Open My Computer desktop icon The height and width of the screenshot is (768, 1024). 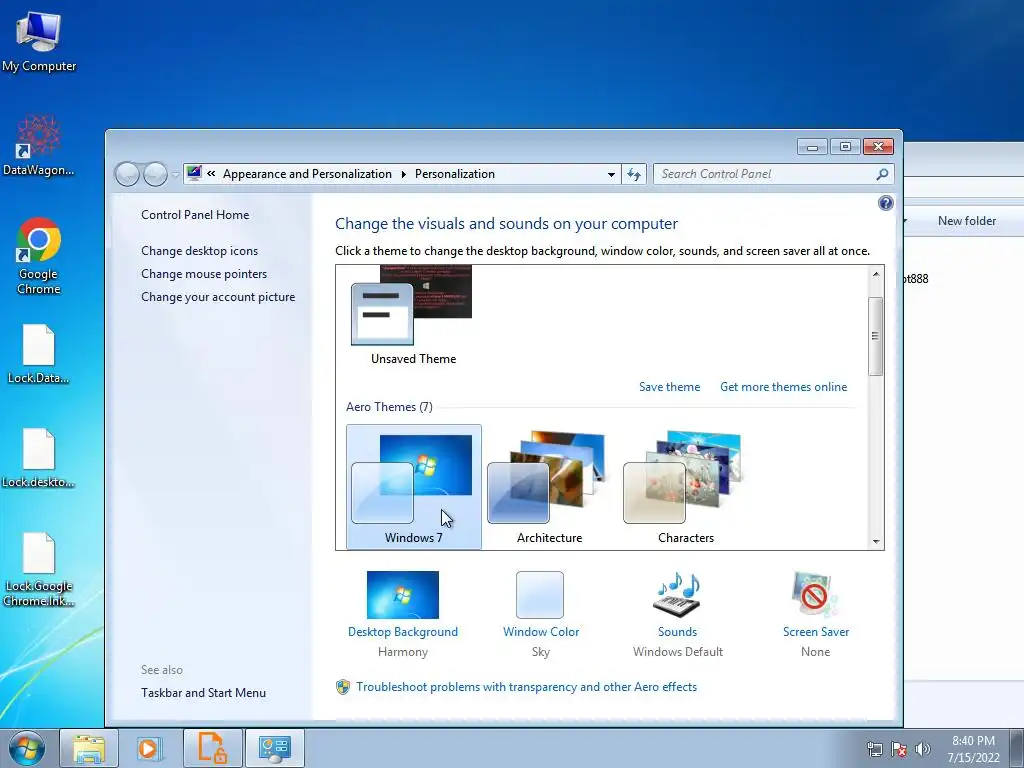point(39,41)
